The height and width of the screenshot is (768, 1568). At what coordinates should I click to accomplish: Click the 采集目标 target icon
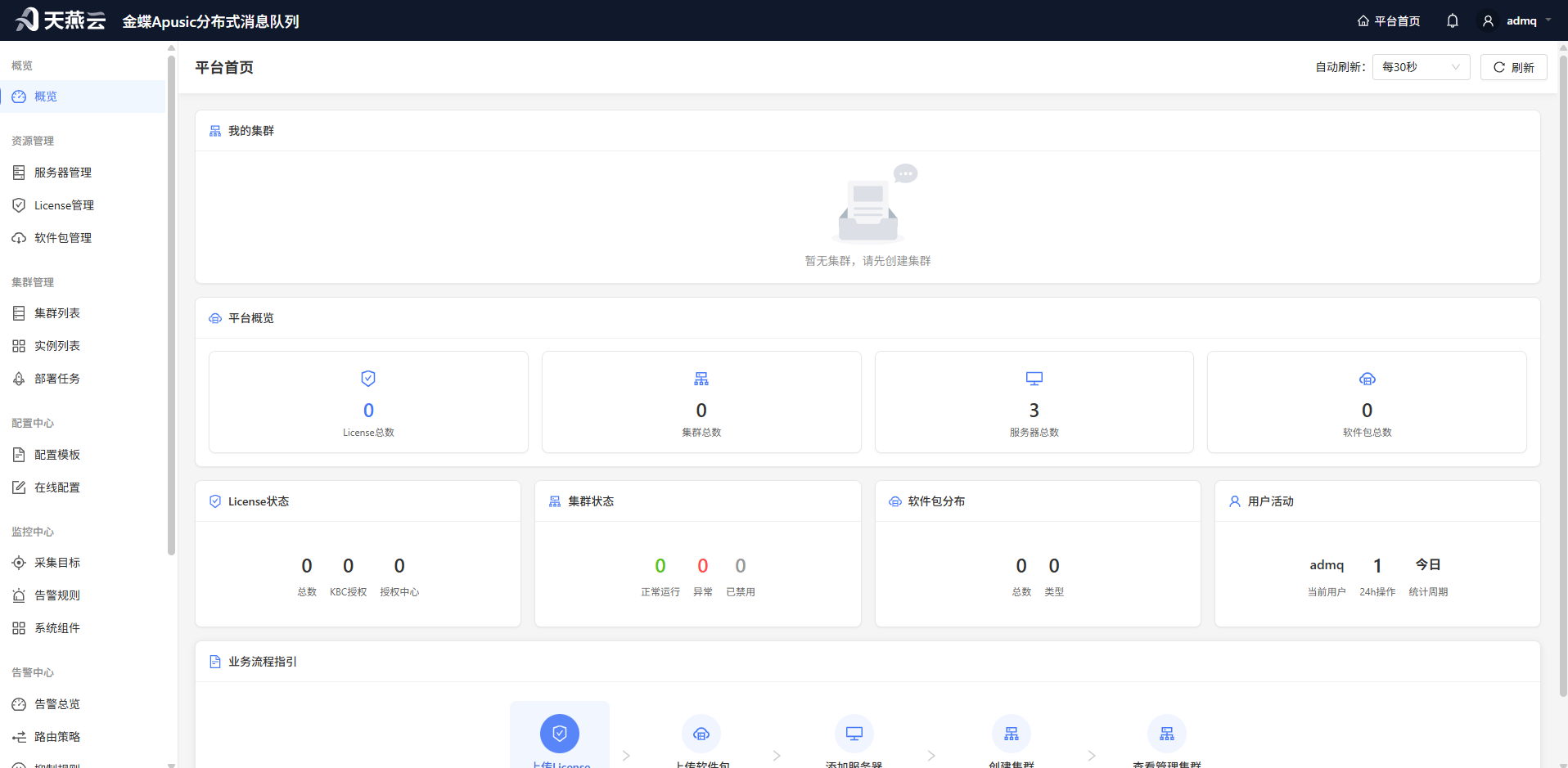point(19,563)
